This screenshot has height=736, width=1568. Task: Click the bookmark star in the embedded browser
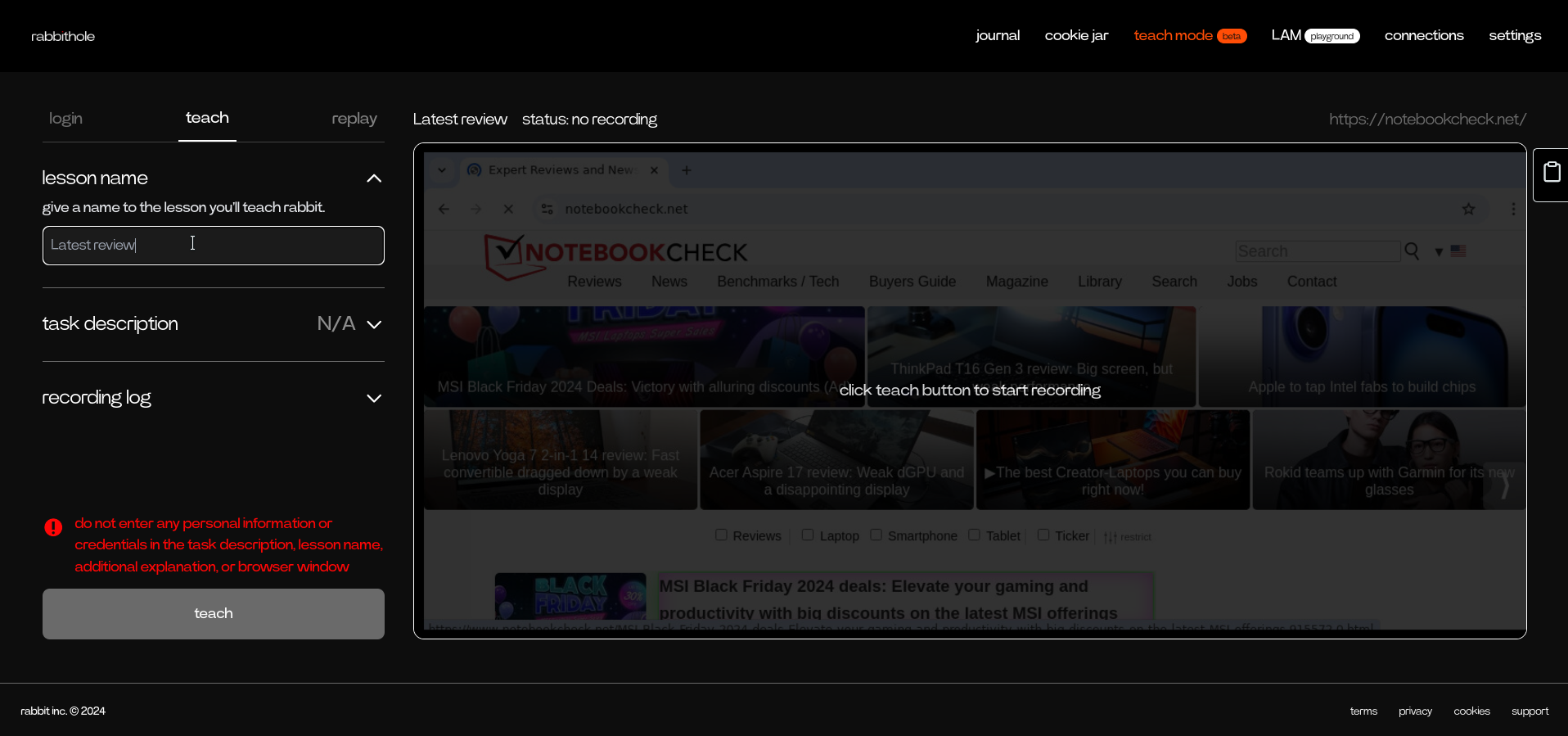(1469, 209)
